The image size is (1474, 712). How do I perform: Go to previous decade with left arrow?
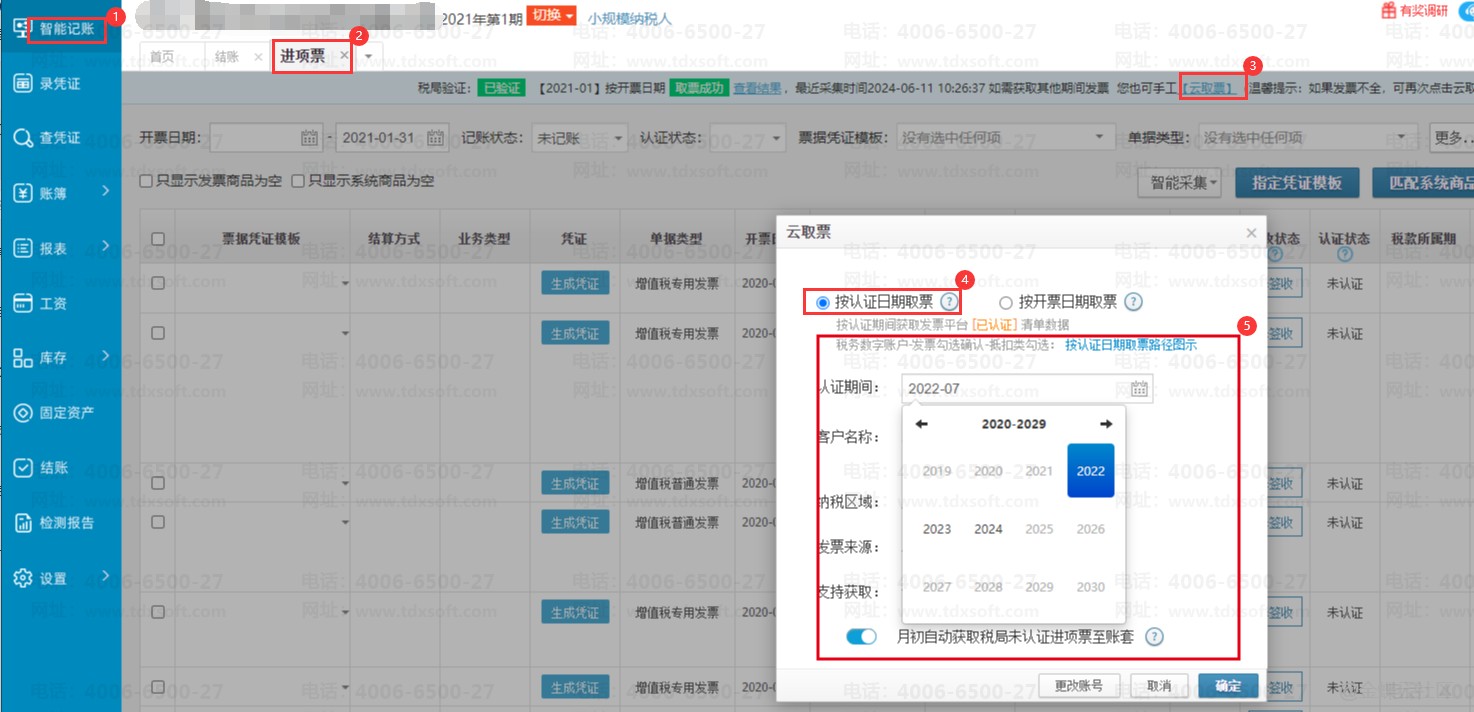click(x=921, y=424)
